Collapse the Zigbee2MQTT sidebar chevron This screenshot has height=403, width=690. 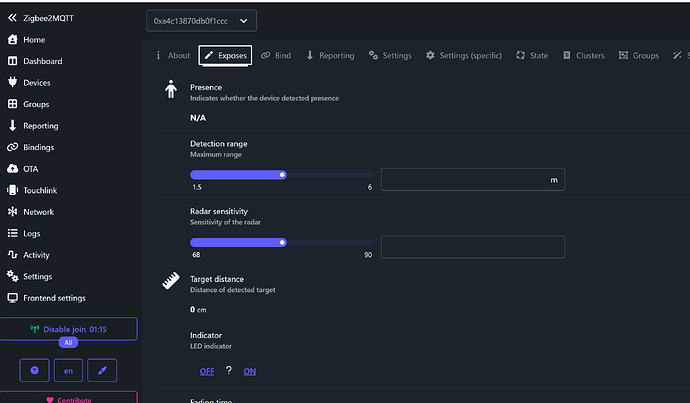(x=12, y=18)
